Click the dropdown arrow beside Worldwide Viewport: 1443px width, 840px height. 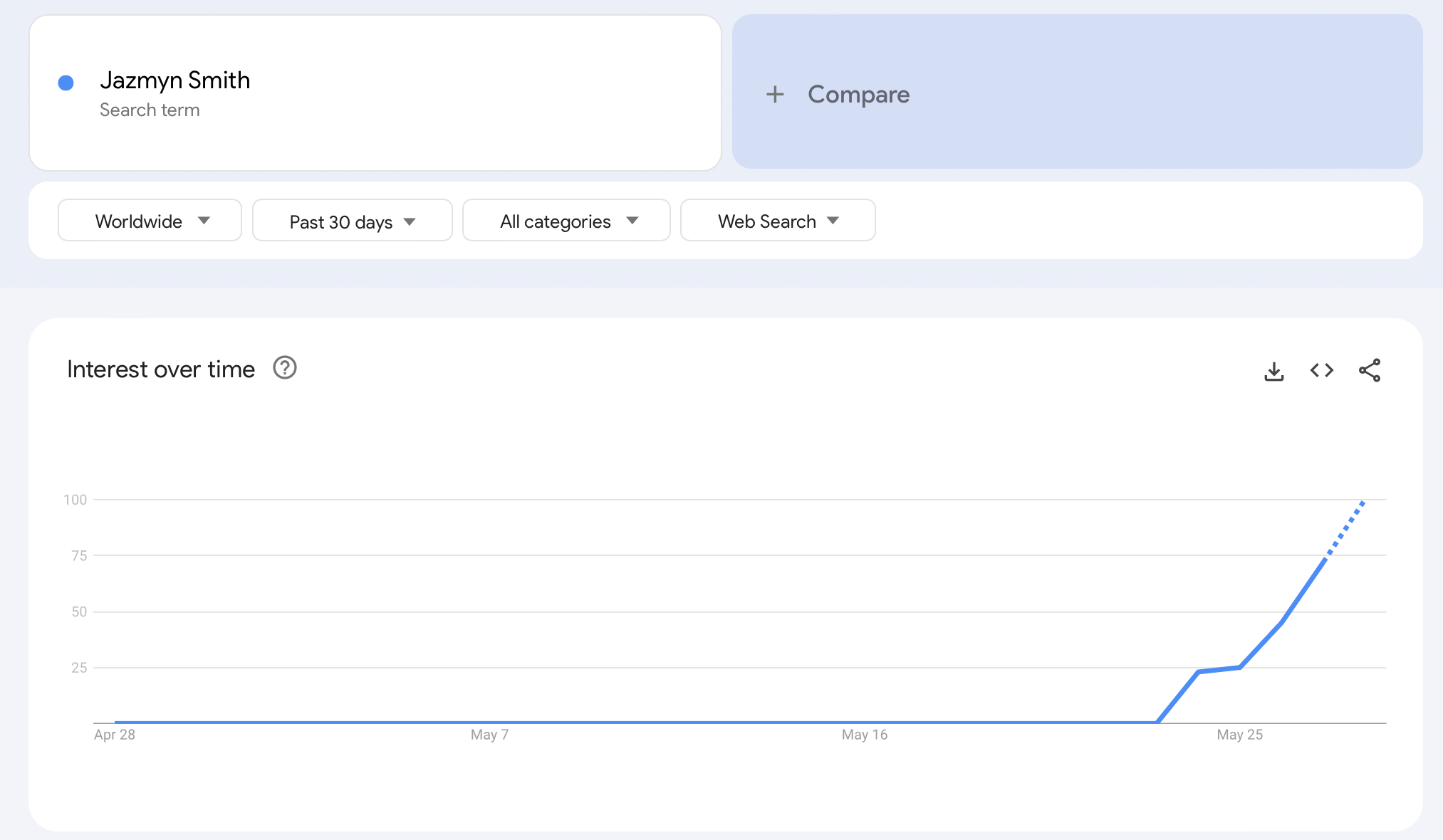tap(204, 221)
